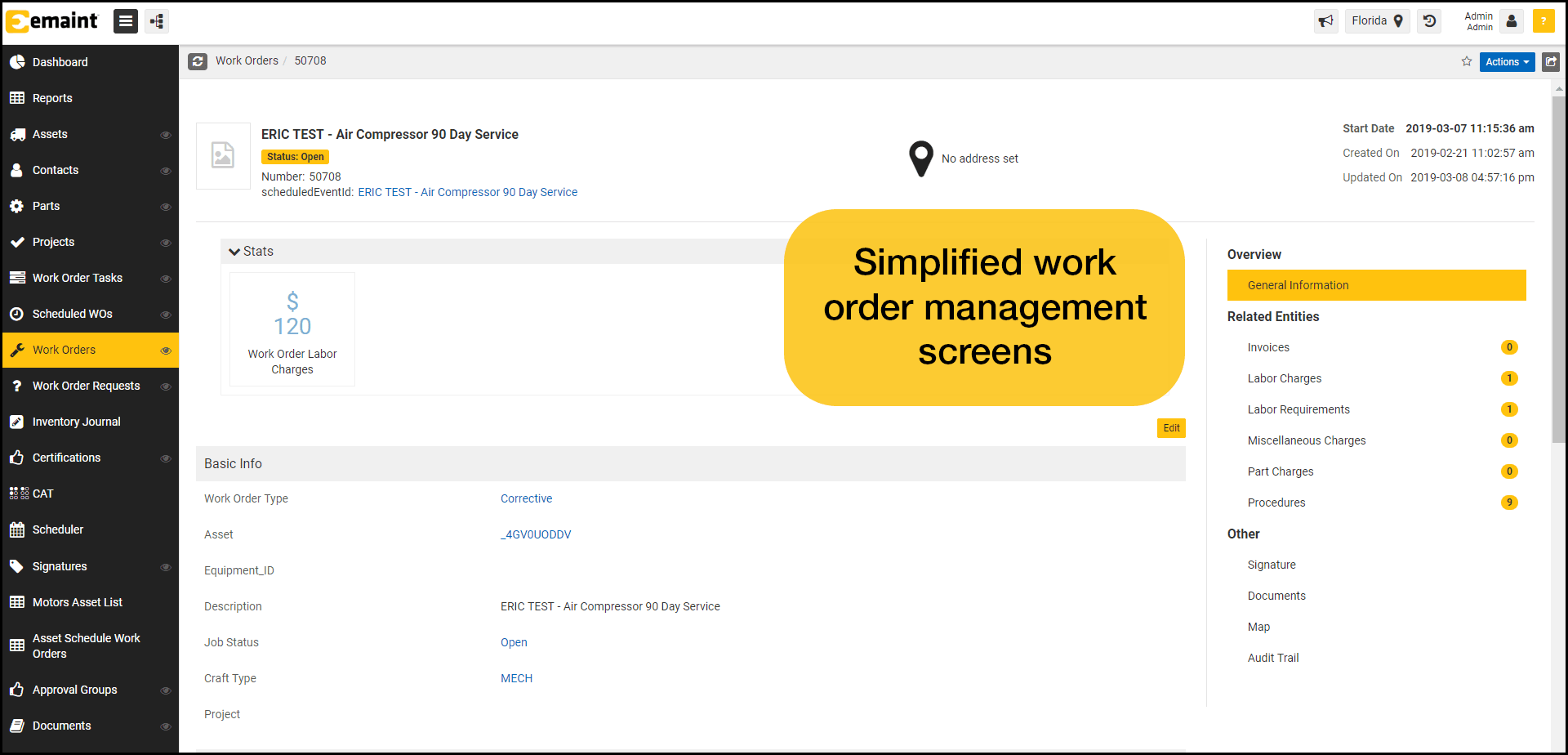The height and width of the screenshot is (755, 1568).
Task: Click the Admin user profile icon
Action: (1511, 21)
